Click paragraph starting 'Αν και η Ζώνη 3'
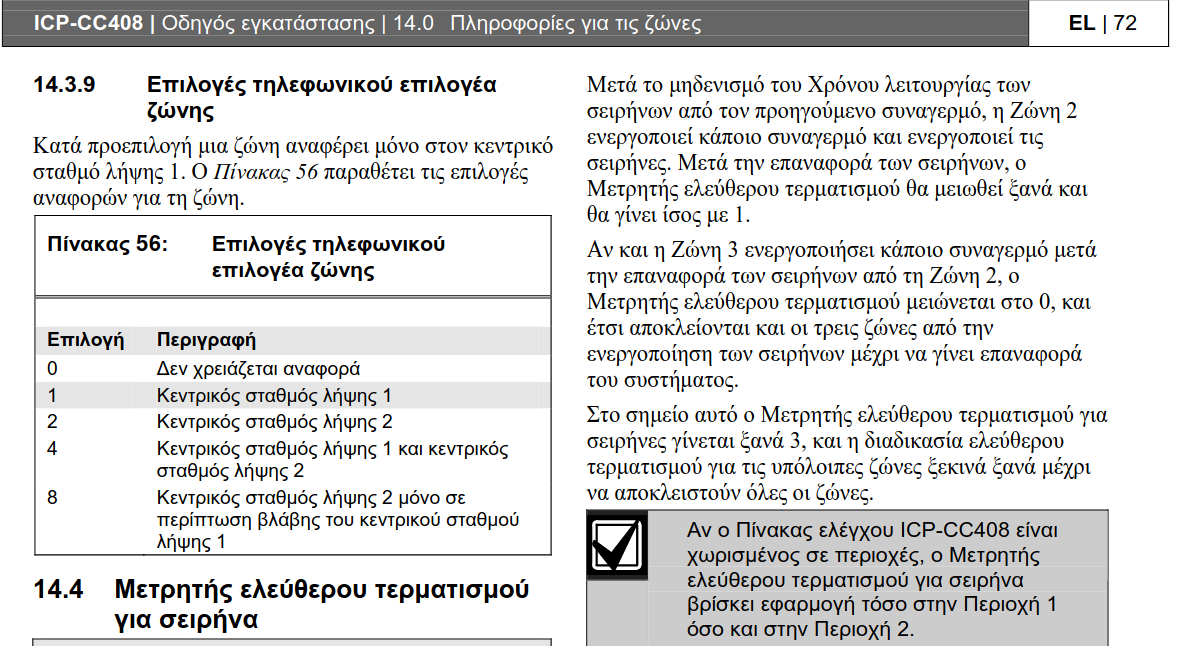This screenshot has width=1177, height=646. point(841,314)
